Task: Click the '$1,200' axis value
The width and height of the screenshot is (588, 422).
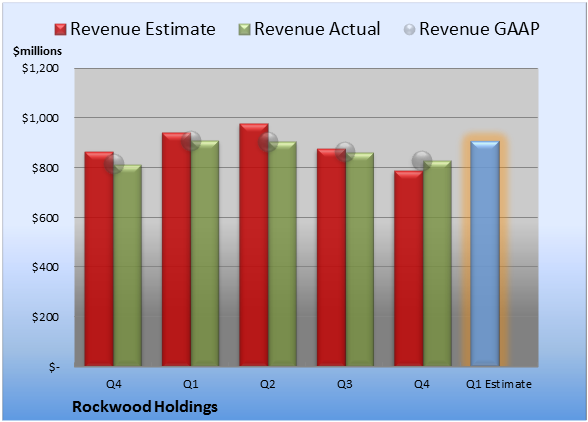Action: click(40, 68)
